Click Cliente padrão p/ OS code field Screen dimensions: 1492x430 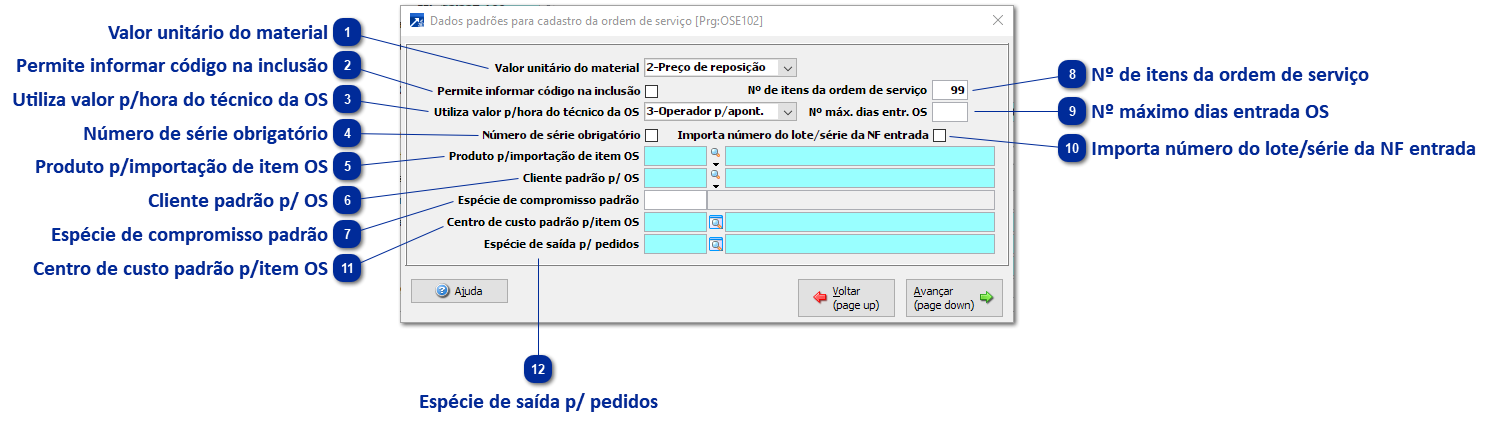675,178
